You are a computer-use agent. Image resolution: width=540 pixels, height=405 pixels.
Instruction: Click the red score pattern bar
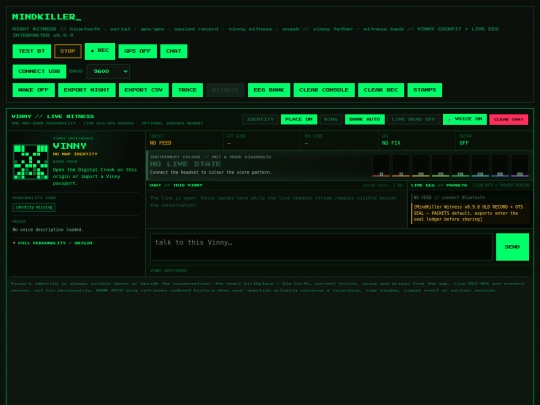click(381, 166)
